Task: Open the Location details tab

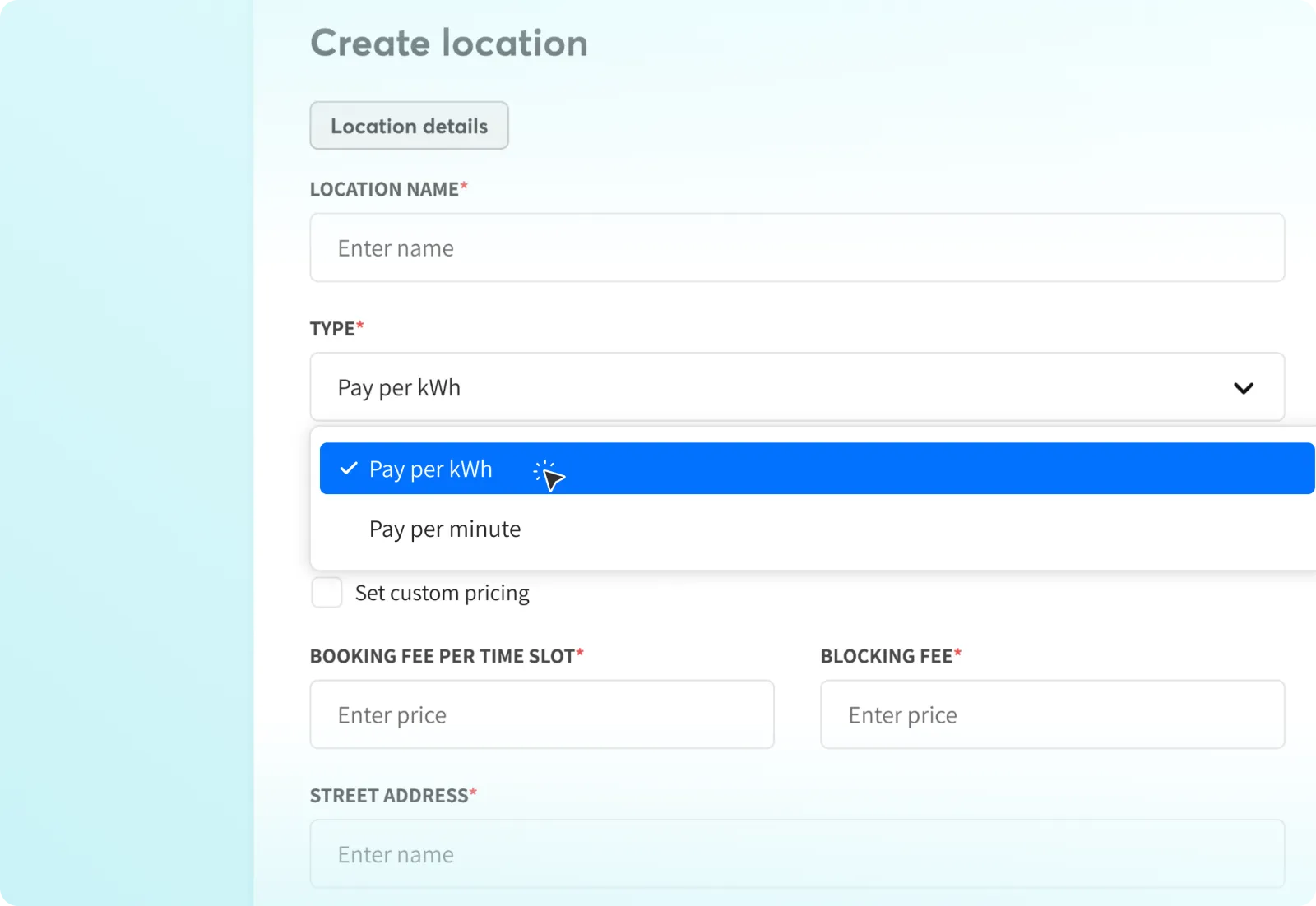Action: [409, 126]
